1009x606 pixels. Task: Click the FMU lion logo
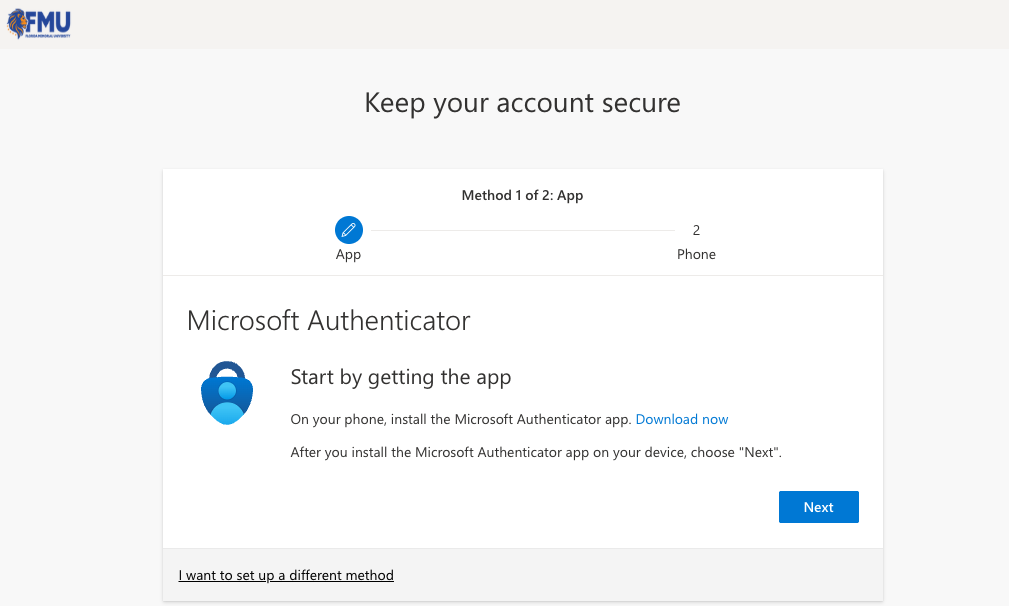pos(39,24)
